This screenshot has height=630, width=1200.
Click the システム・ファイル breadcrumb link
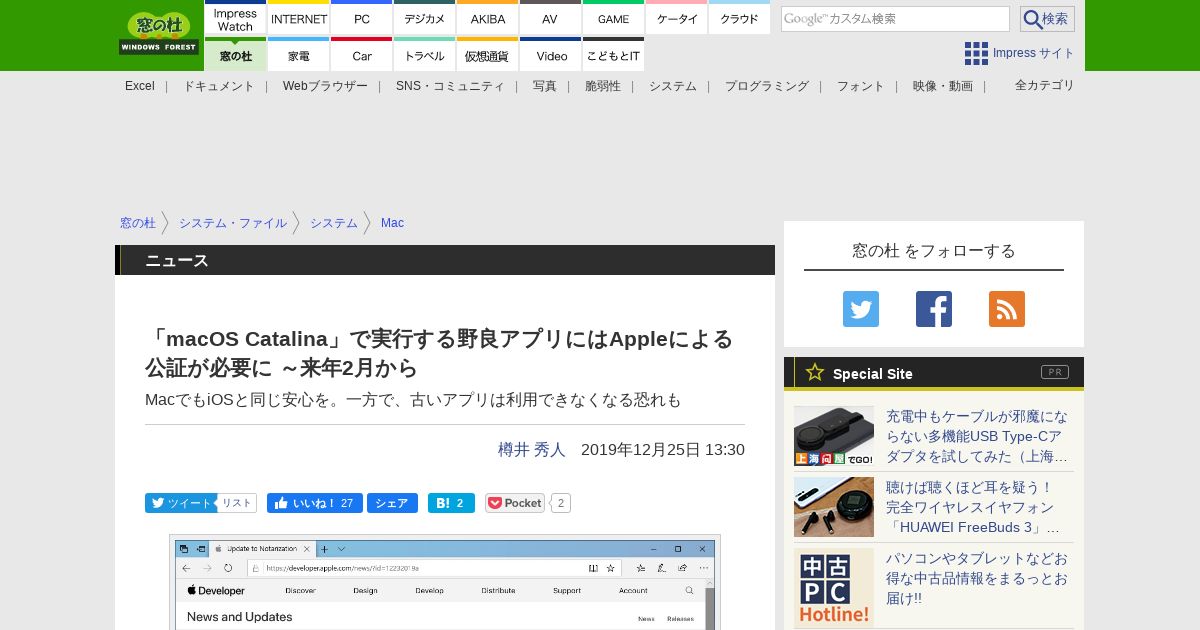point(233,223)
